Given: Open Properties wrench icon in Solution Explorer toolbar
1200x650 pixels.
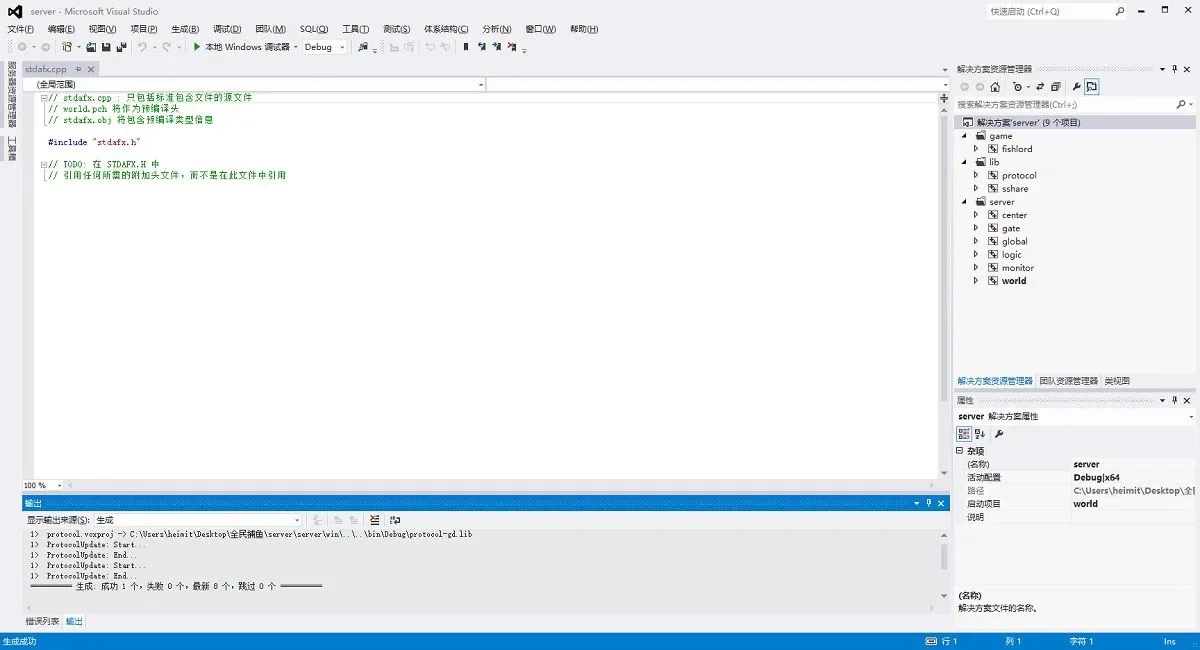Looking at the screenshot, I should tap(1076, 87).
